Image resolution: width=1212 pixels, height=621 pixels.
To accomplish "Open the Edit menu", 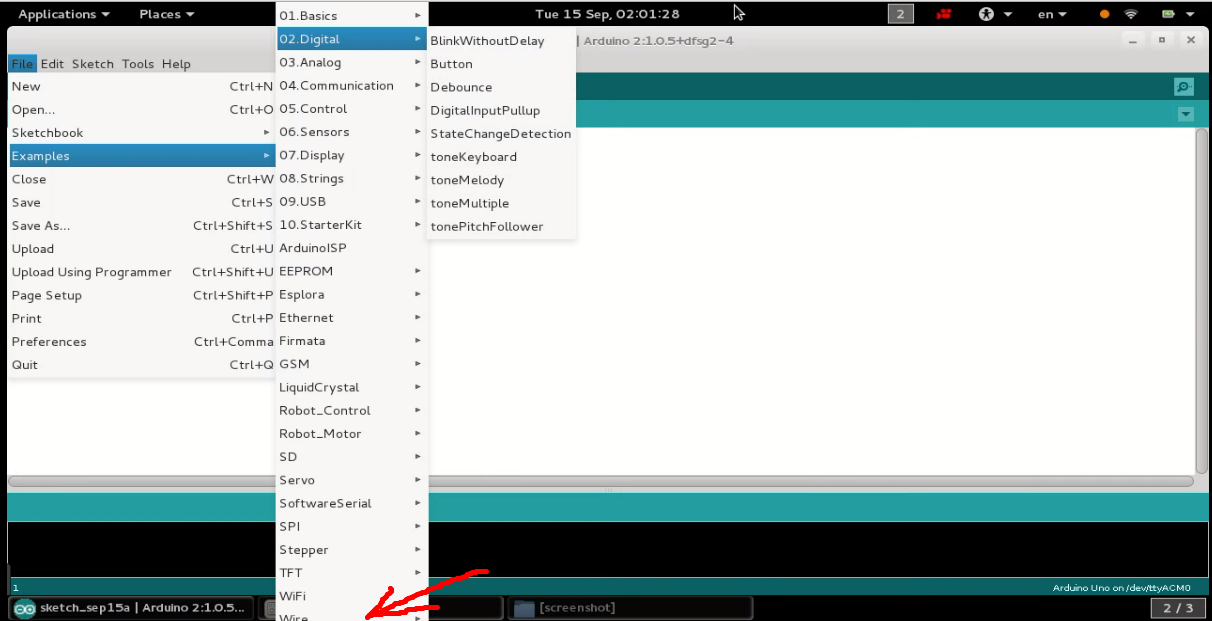I will coord(52,63).
